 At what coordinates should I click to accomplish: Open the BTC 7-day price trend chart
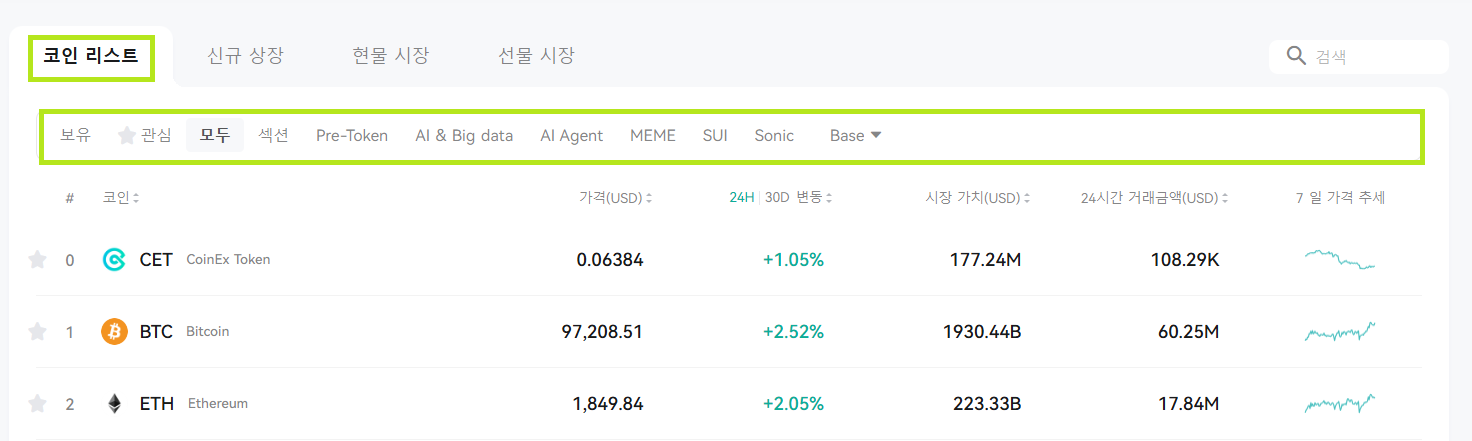pos(1340,332)
